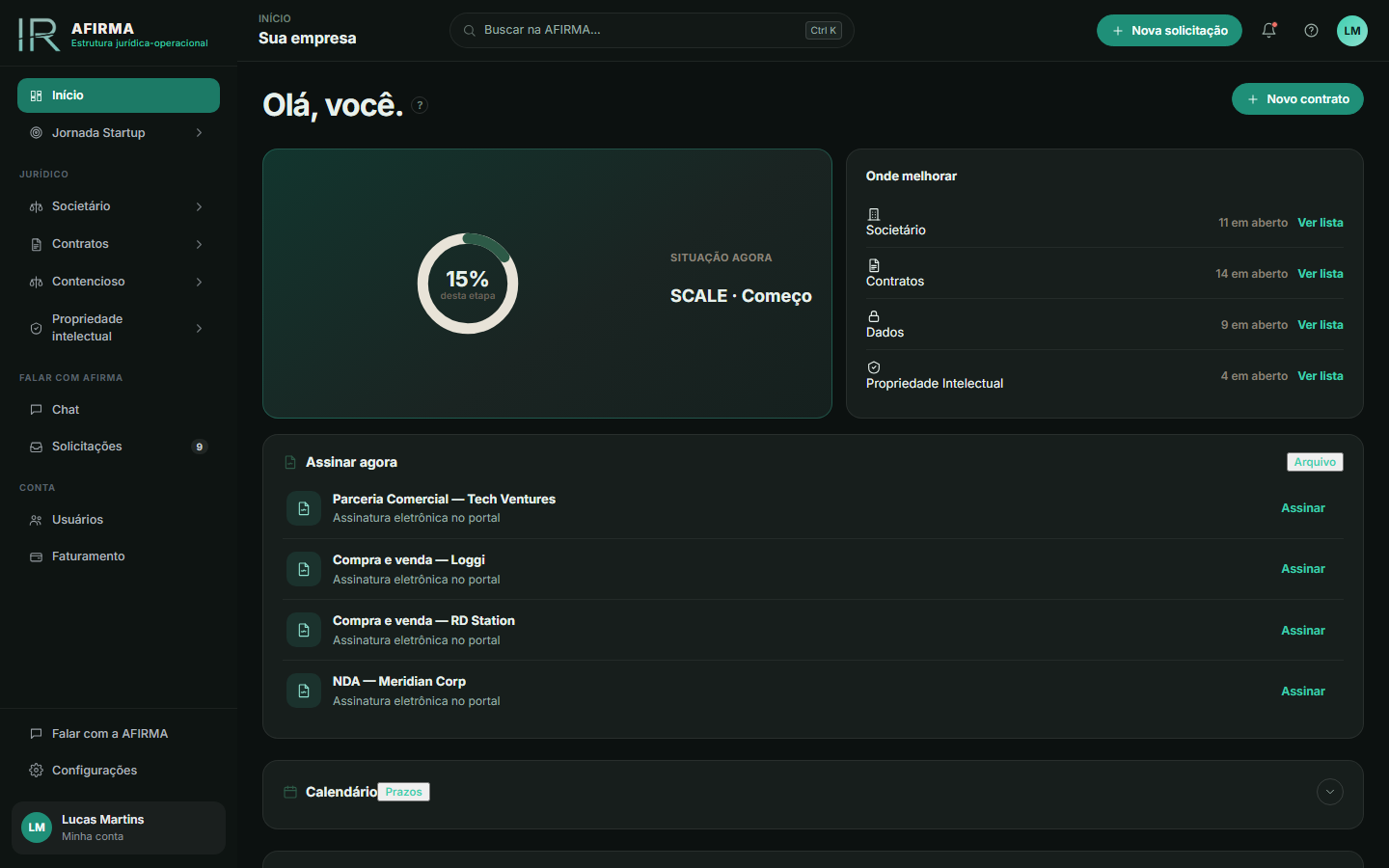Click the building icon above Societário in Onde melhorar

[x=874, y=214]
